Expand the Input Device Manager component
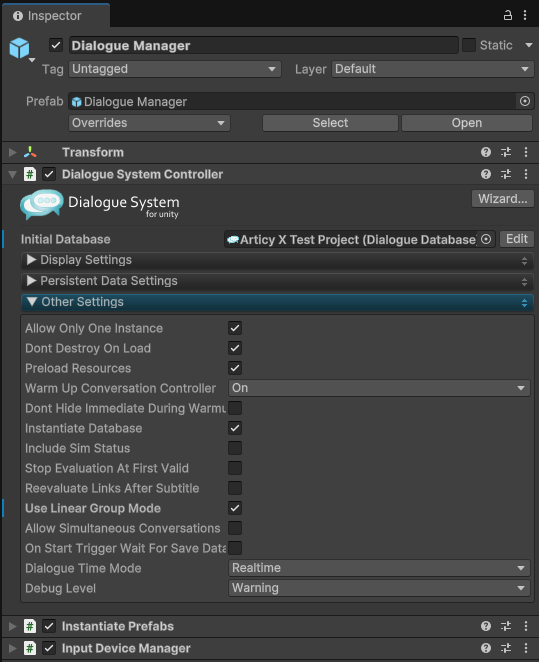 point(13,648)
